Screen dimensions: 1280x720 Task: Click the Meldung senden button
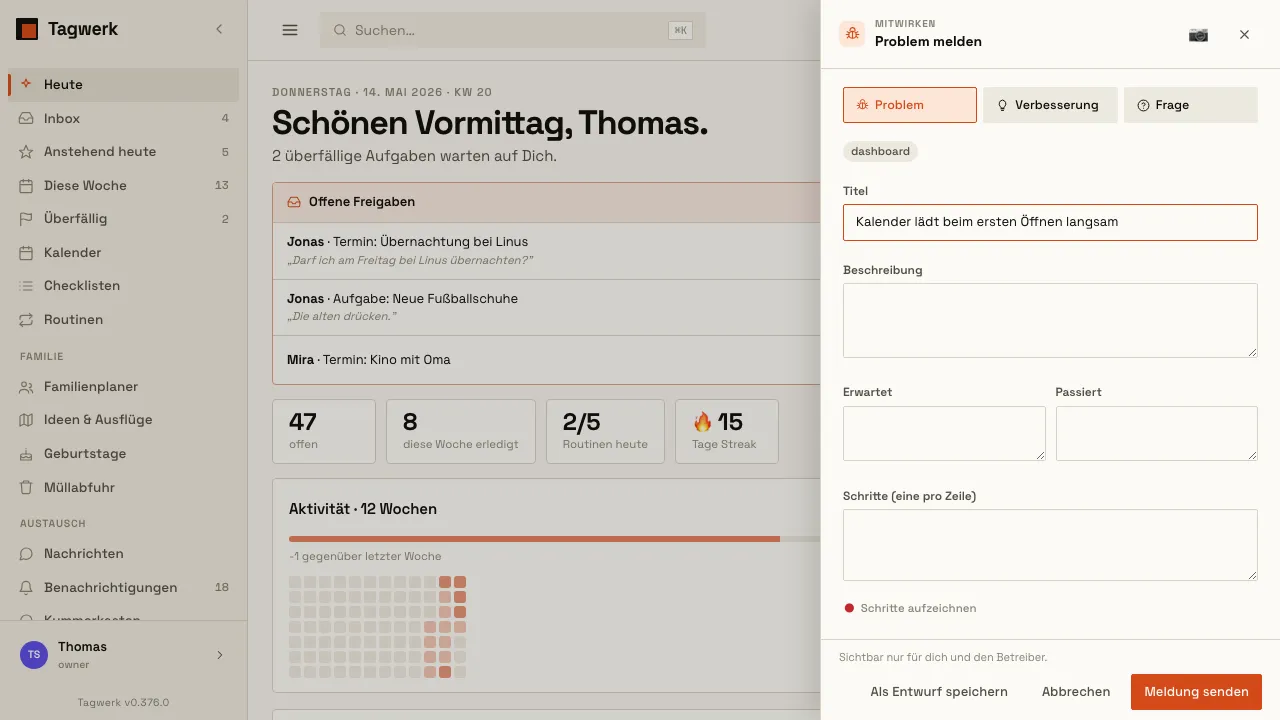(x=1196, y=692)
